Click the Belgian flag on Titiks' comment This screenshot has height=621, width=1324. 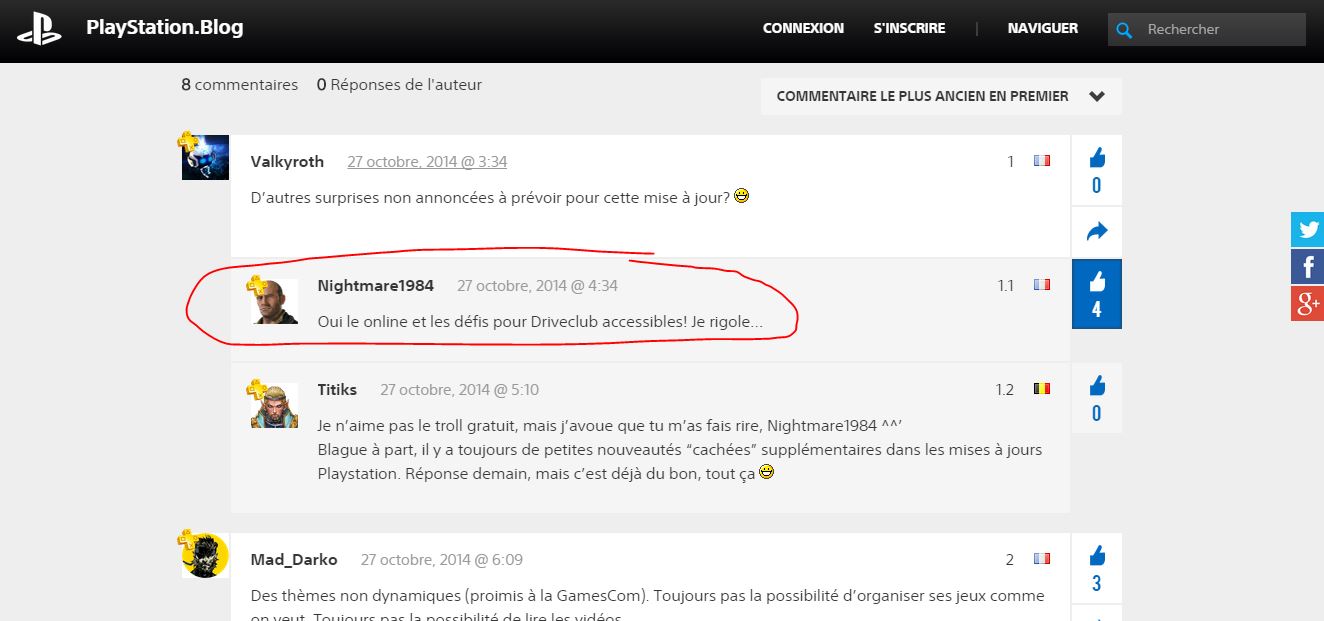coord(1042,389)
